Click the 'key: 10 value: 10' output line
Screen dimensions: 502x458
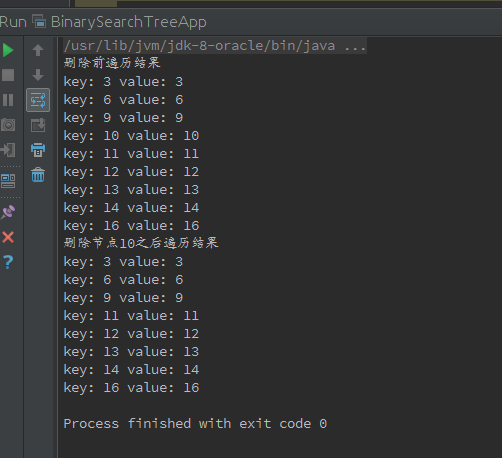131,136
